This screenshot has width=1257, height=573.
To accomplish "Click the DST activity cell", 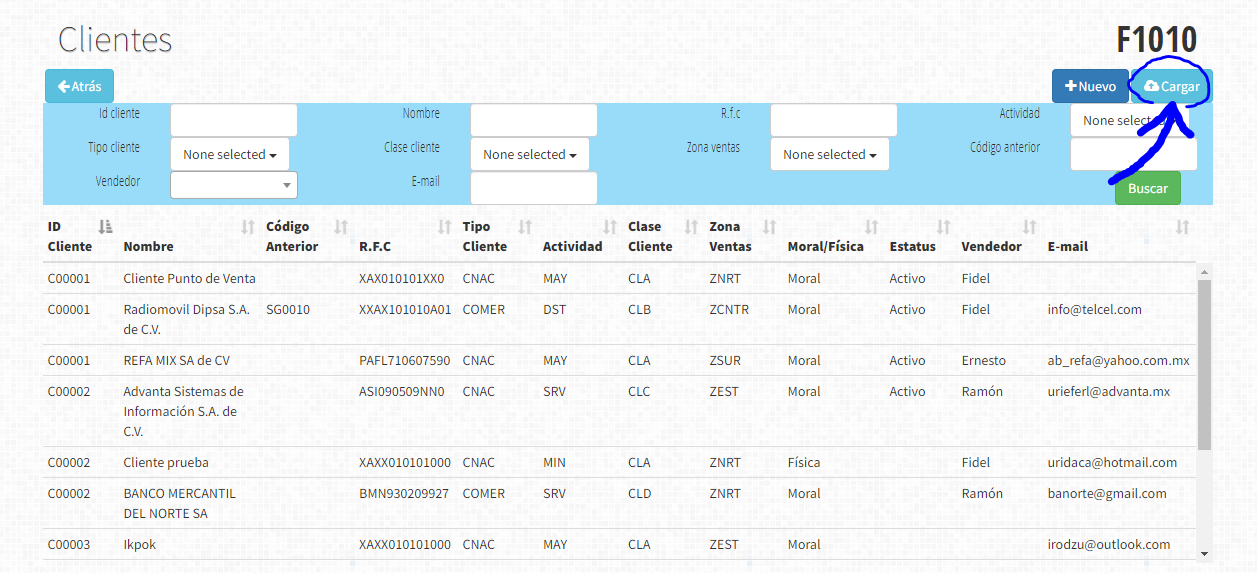I will (x=555, y=309).
